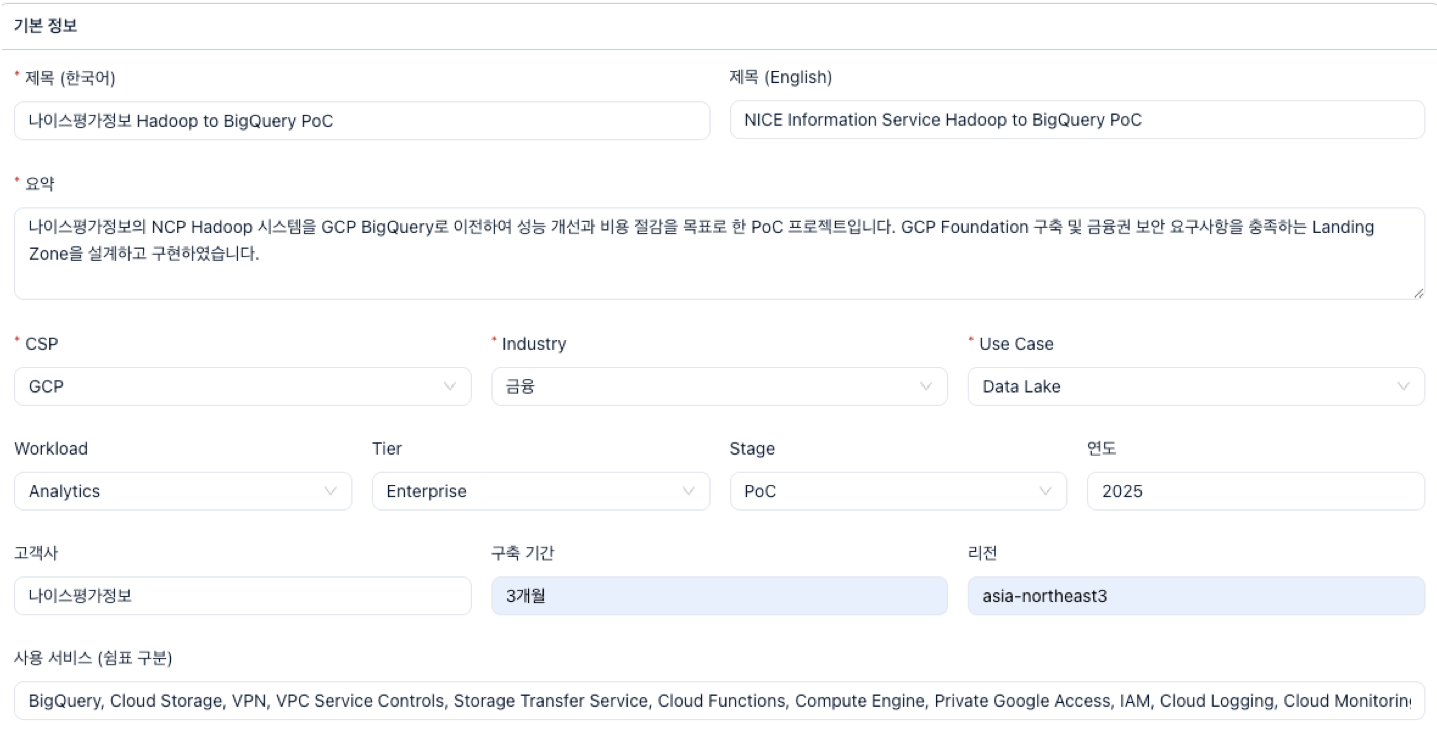This screenshot has width=1437, height=754.
Task: Open the Workload dropdown showing Analytics
Action: coord(183,491)
